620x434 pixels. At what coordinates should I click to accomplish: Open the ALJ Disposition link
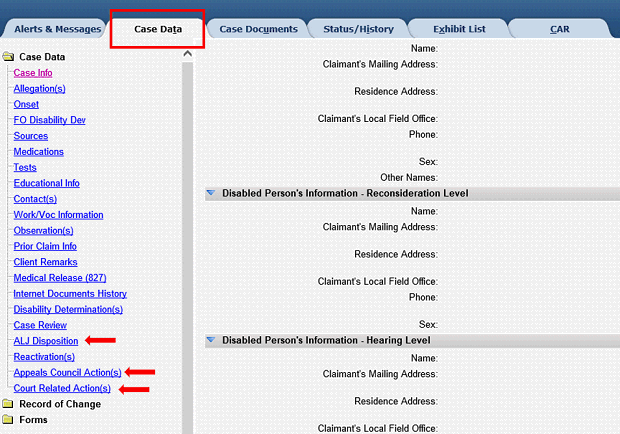46,341
